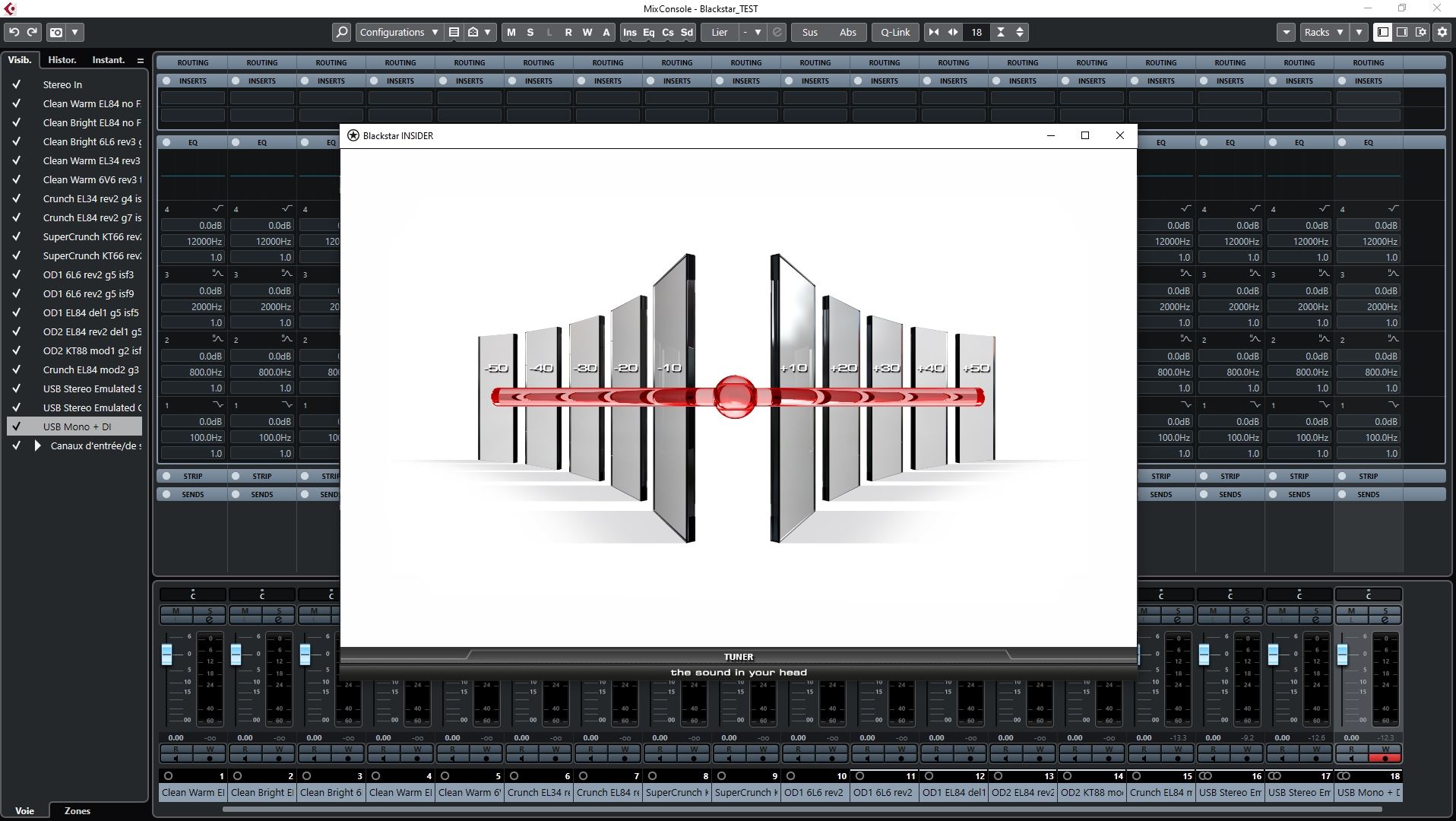Toggle visibility of Clean Warm EL34 rev3

(16, 160)
